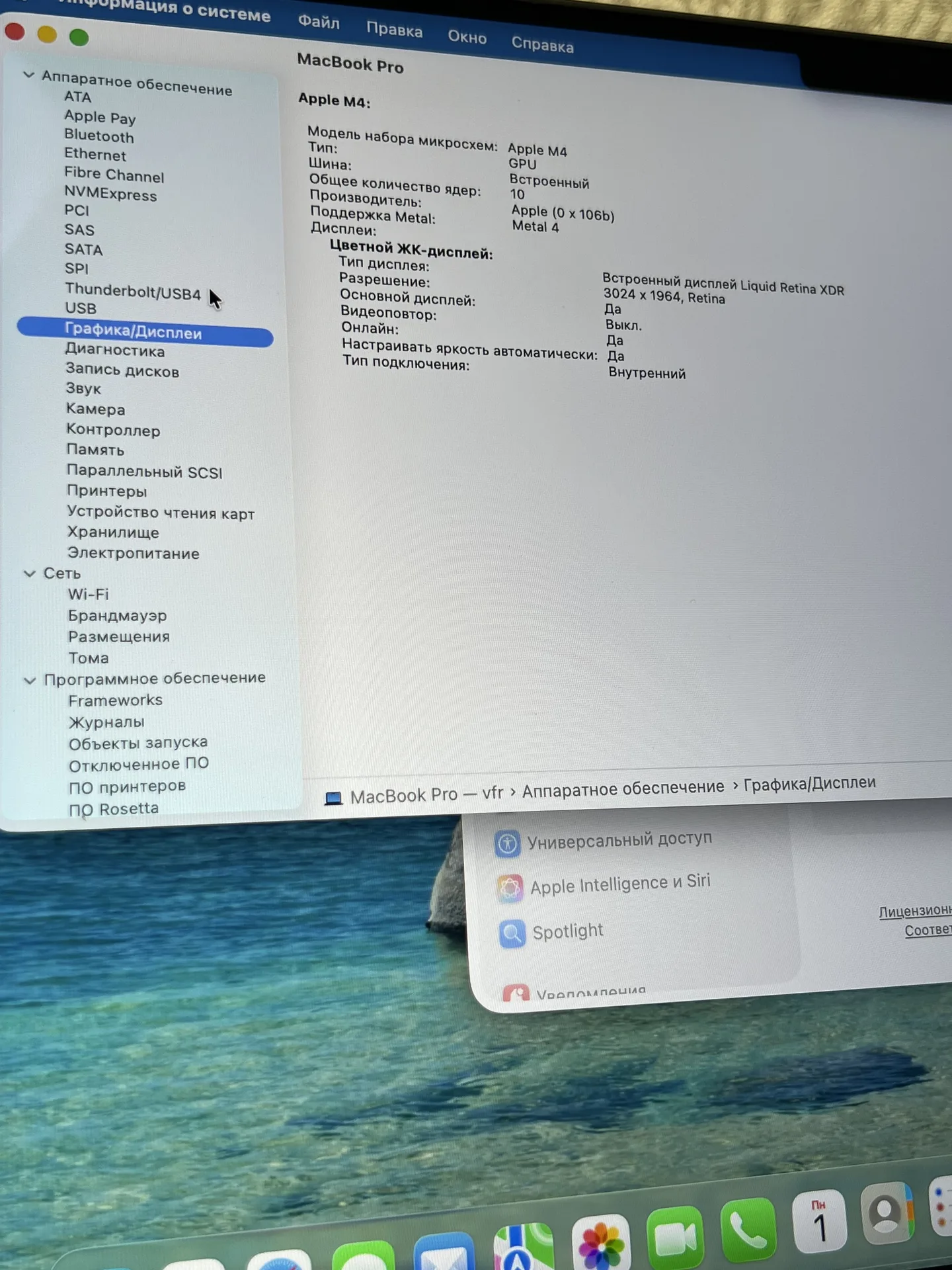Select SPI in the sidebar
The width and height of the screenshot is (952, 1270).
[77, 269]
